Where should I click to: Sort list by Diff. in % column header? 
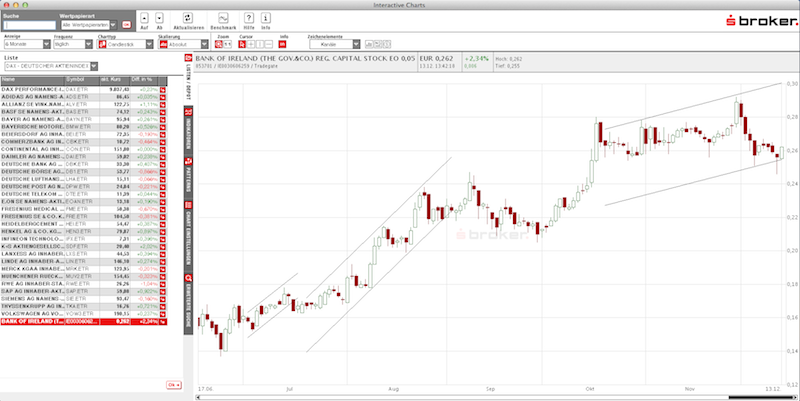[144, 81]
